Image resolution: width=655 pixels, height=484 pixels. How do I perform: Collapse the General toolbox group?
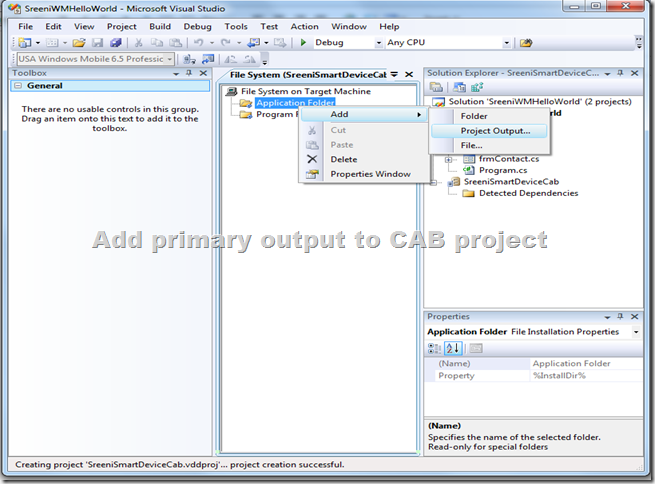click(18, 86)
